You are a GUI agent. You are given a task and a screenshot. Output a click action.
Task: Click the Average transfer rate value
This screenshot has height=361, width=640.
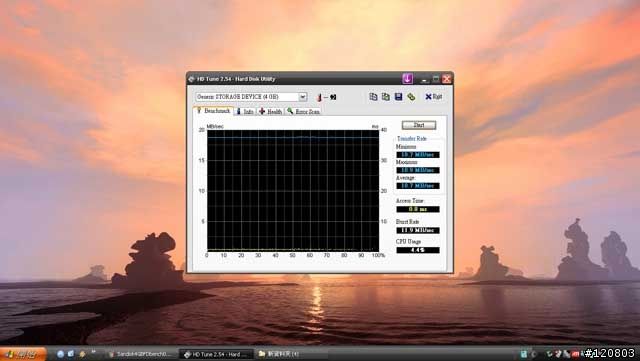pyautogui.click(x=418, y=186)
